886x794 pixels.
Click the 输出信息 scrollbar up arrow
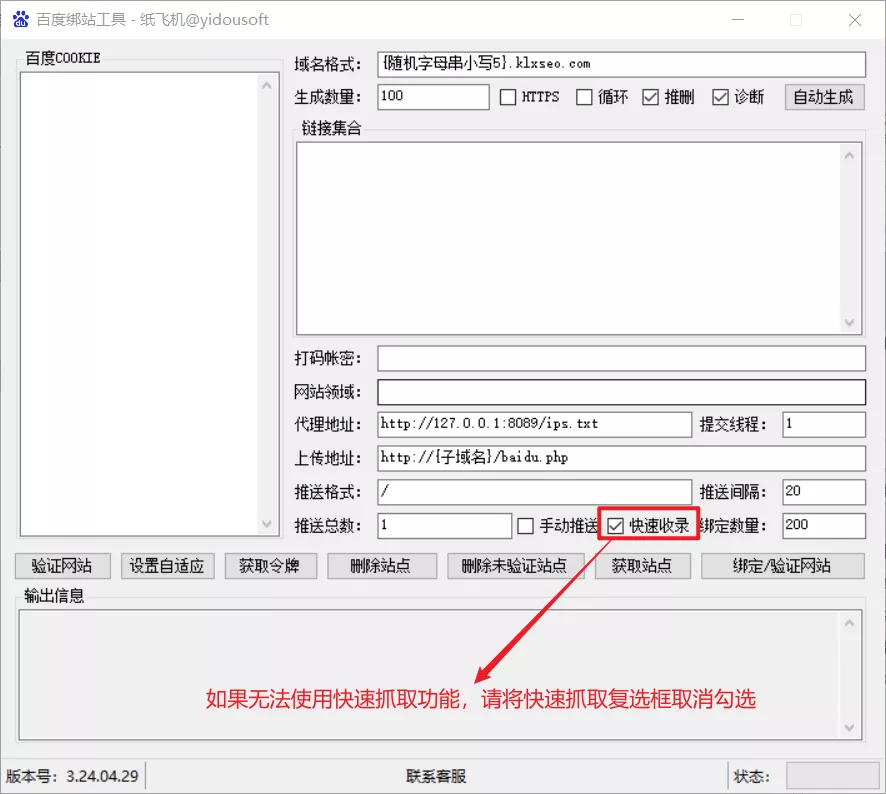(849, 623)
